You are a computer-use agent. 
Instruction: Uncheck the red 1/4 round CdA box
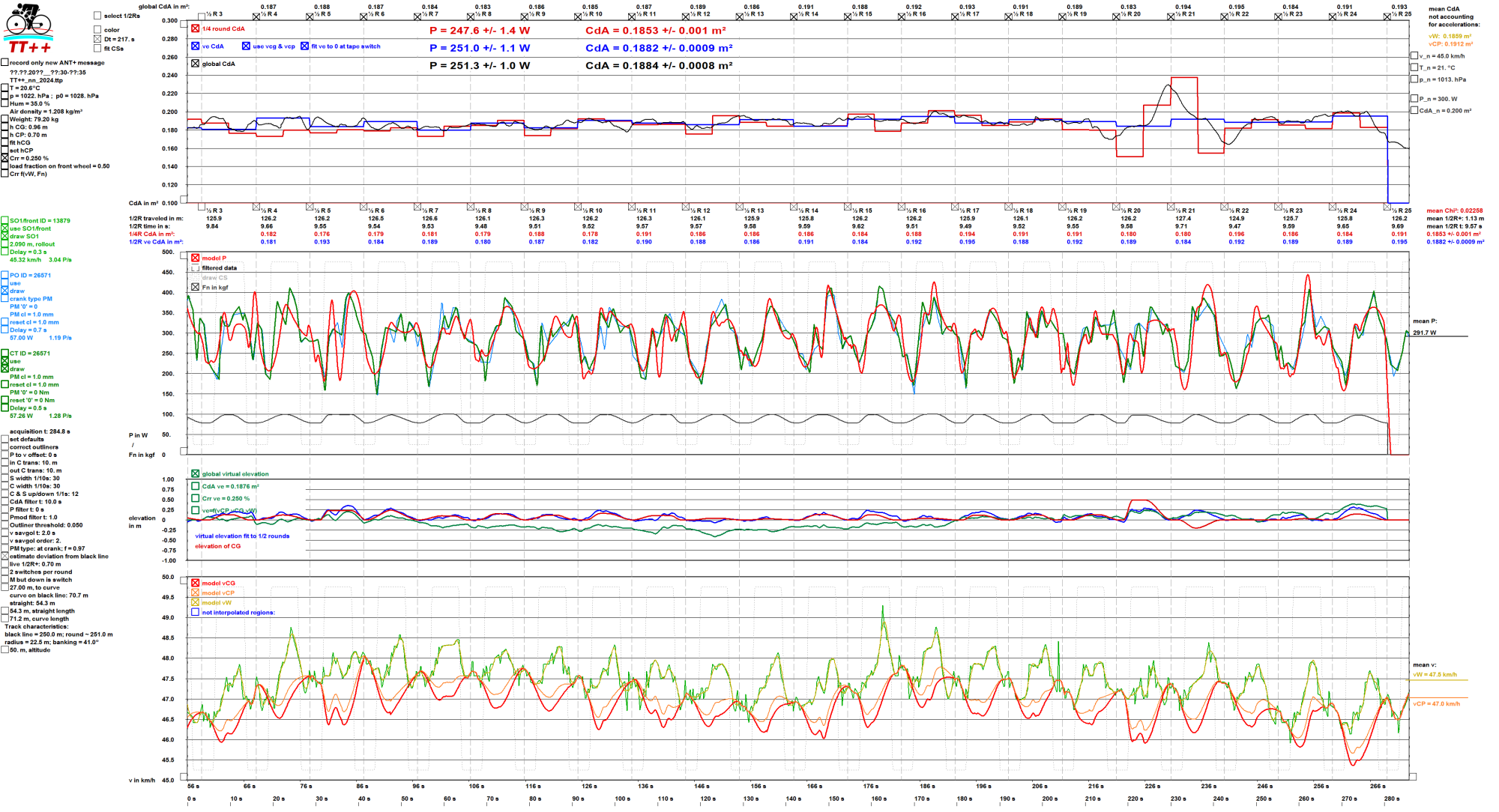click(x=195, y=29)
